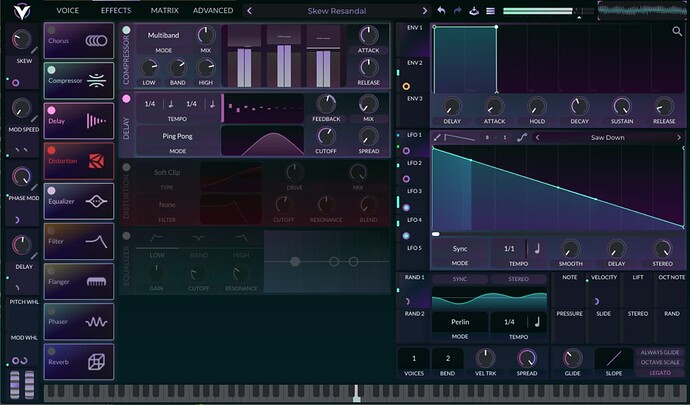Click the delay Feedback knob
Image resolution: width=690 pixels, height=405 pixels.
(x=326, y=103)
